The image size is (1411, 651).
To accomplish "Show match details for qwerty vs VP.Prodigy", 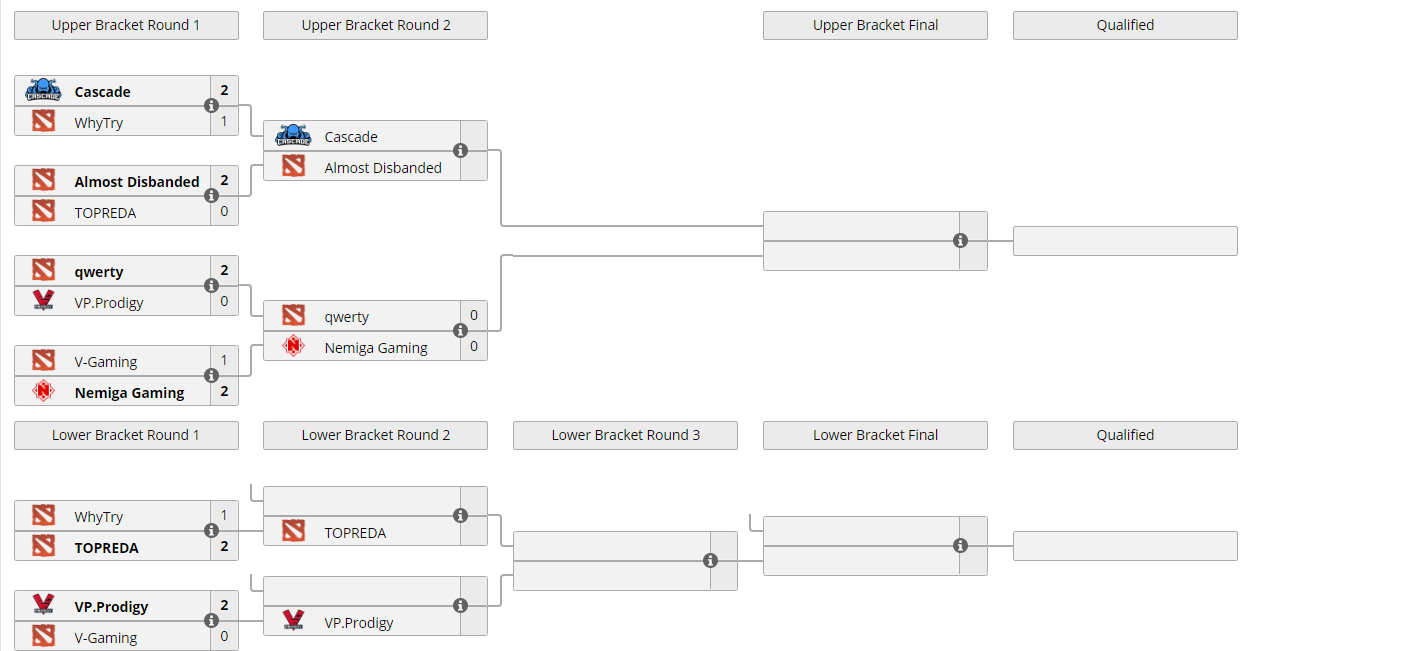I will [x=211, y=286].
